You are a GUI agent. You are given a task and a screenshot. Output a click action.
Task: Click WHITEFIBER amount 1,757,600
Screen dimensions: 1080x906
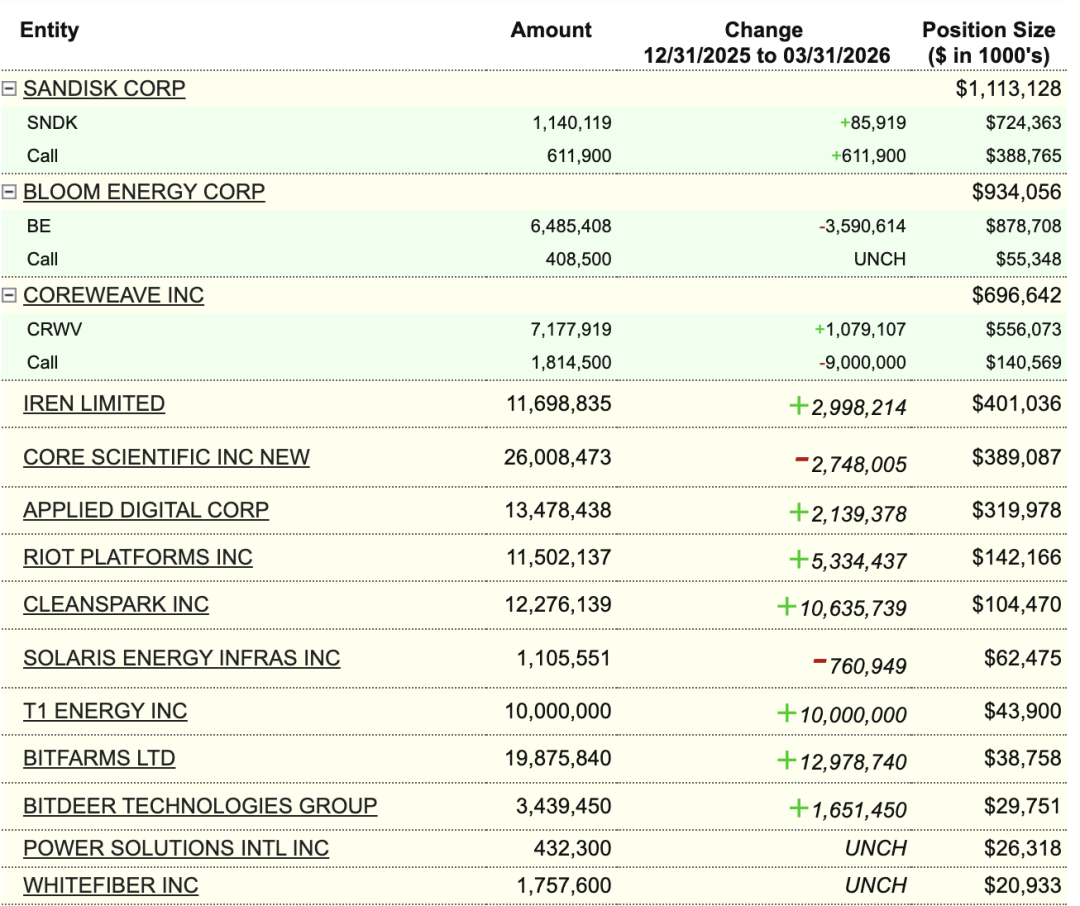tap(564, 885)
